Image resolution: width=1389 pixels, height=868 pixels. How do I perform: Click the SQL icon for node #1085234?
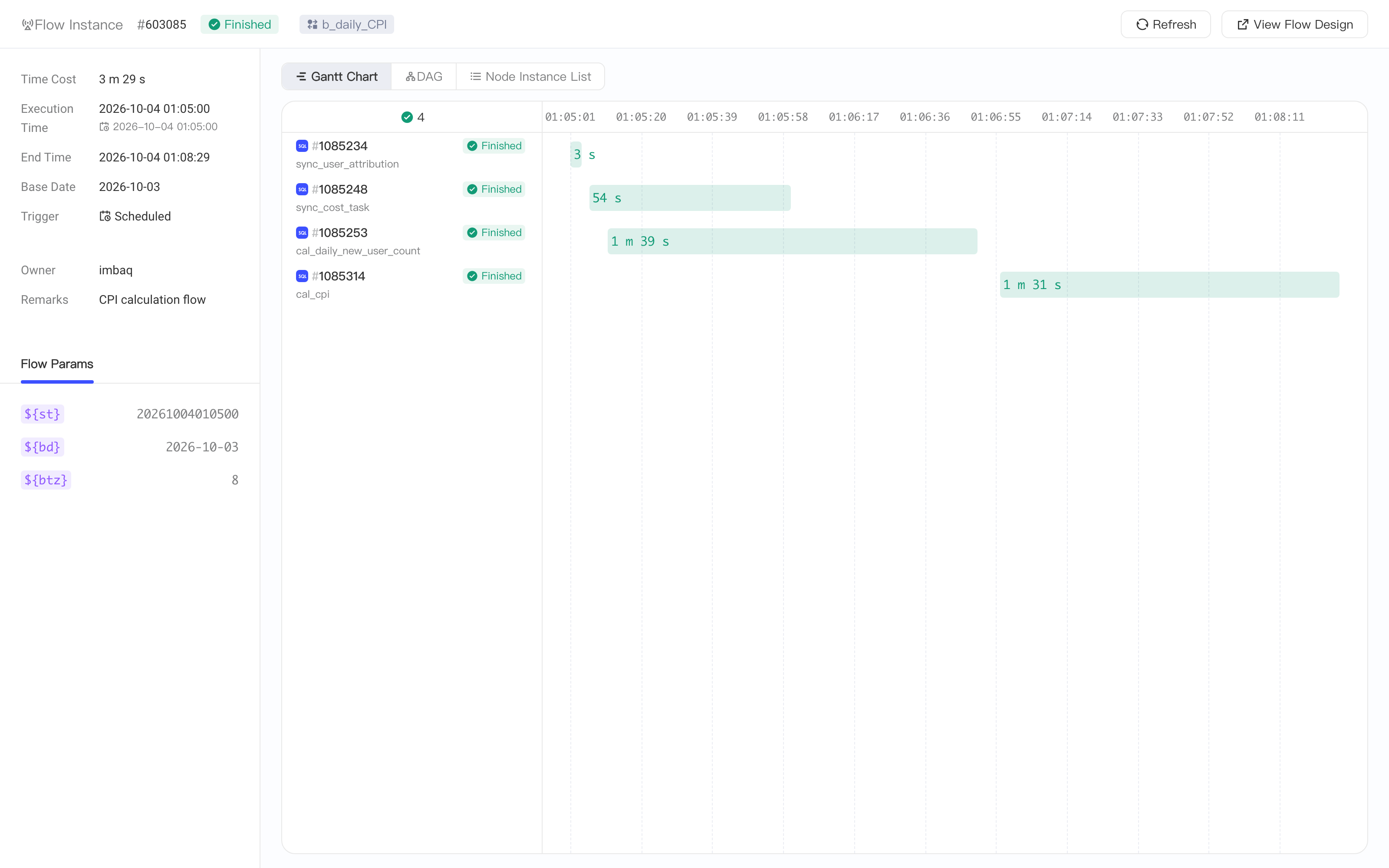coord(302,146)
